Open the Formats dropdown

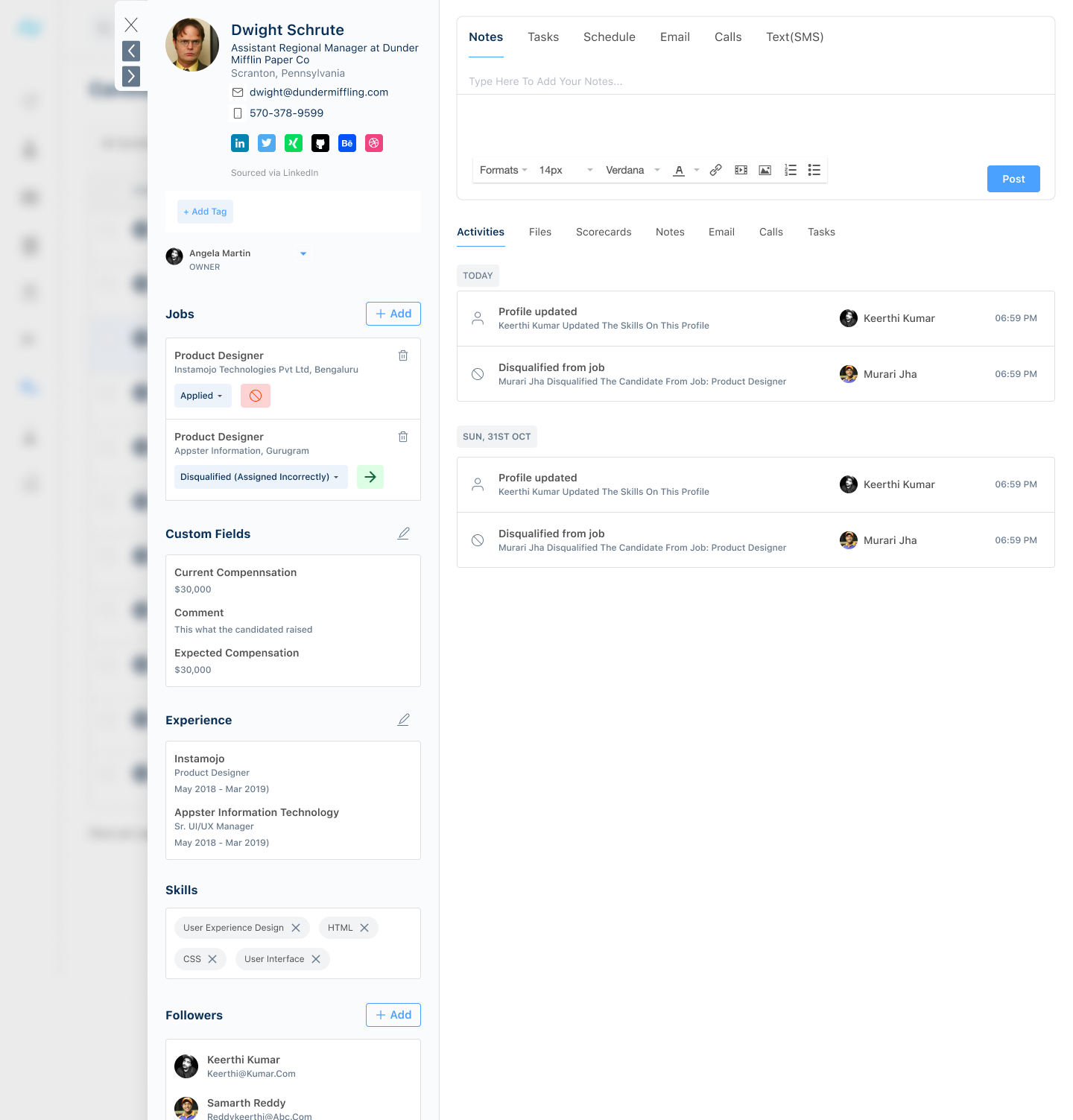click(503, 170)
